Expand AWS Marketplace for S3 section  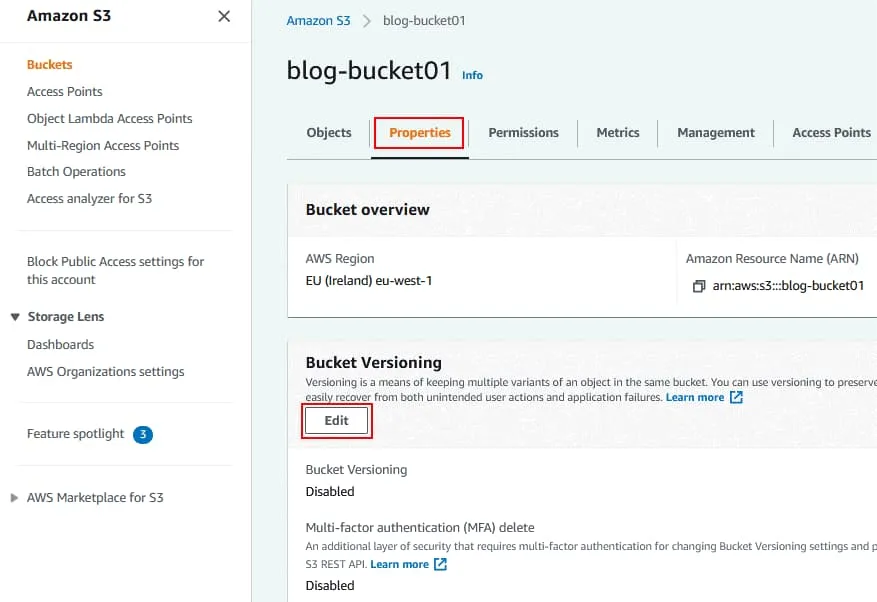click(14, 498)
